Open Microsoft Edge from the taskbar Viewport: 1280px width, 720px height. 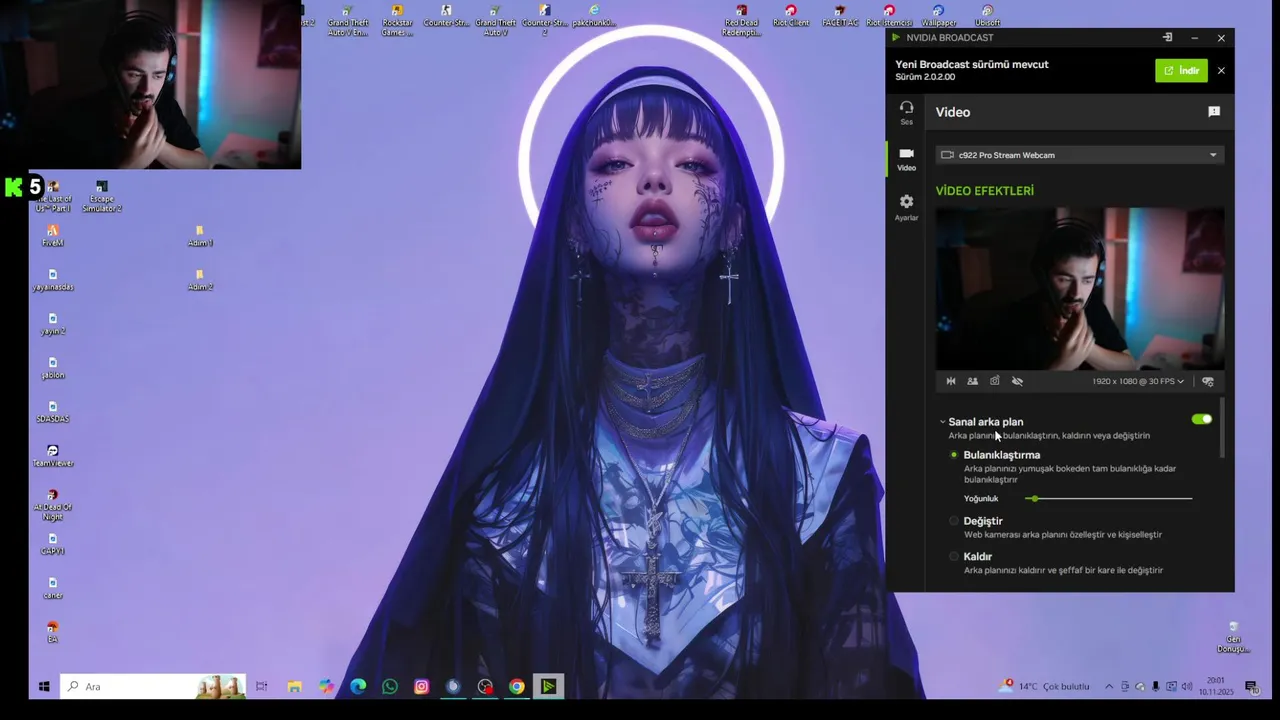358,687
